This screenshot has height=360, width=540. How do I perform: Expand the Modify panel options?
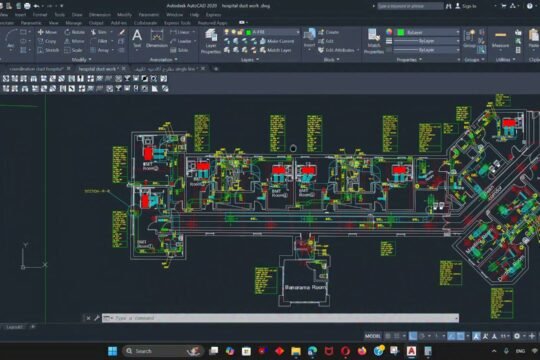81,60
